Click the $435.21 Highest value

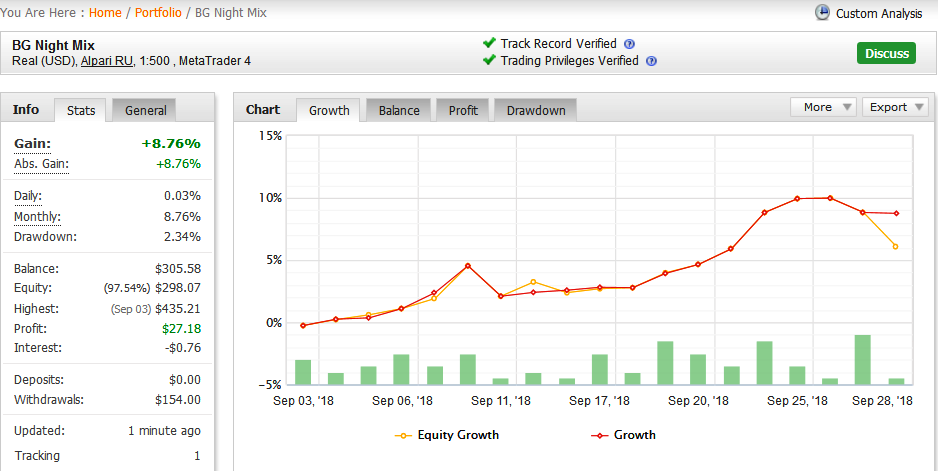click(178, 309)
